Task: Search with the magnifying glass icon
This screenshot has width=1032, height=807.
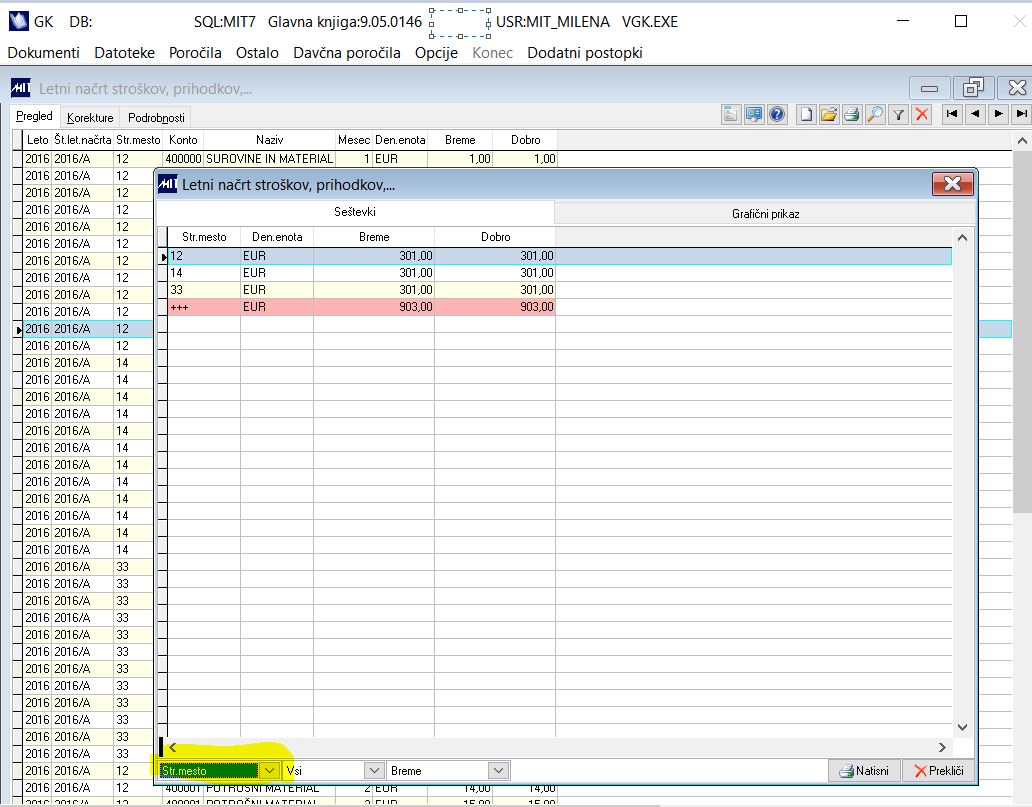Action: pos(875,115)
